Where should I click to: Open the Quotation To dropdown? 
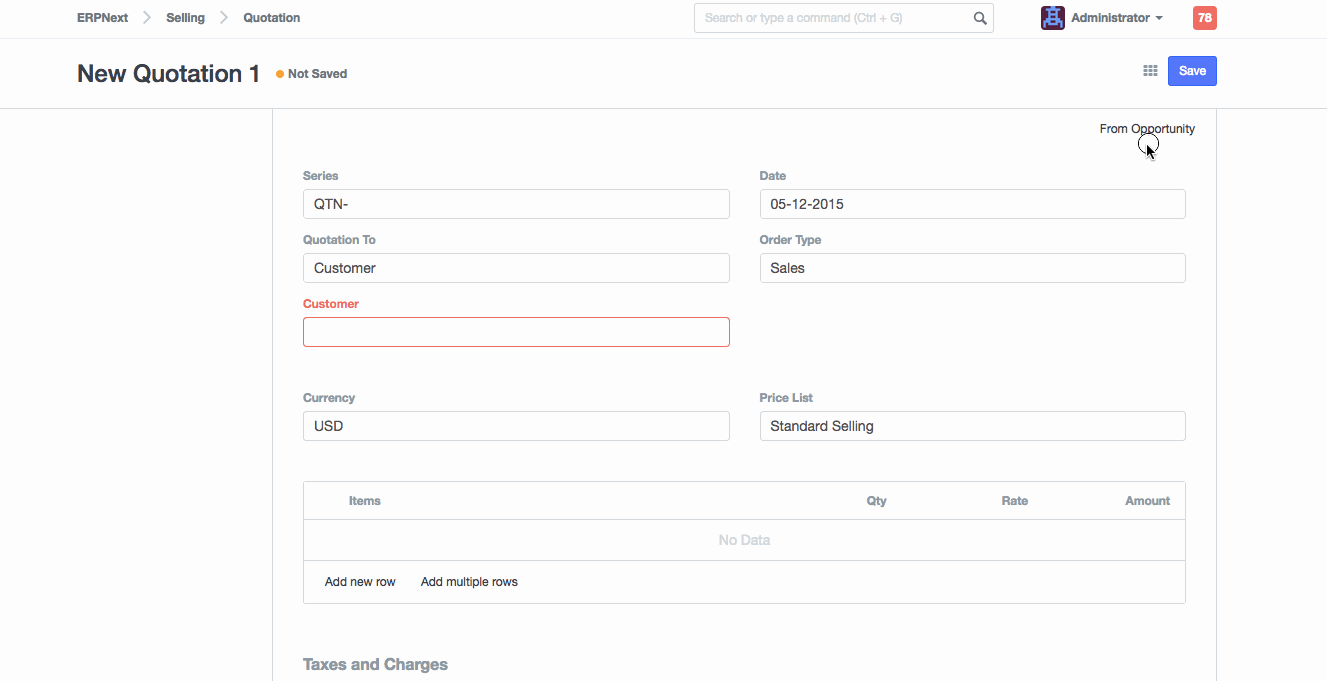tap(516, 268)
